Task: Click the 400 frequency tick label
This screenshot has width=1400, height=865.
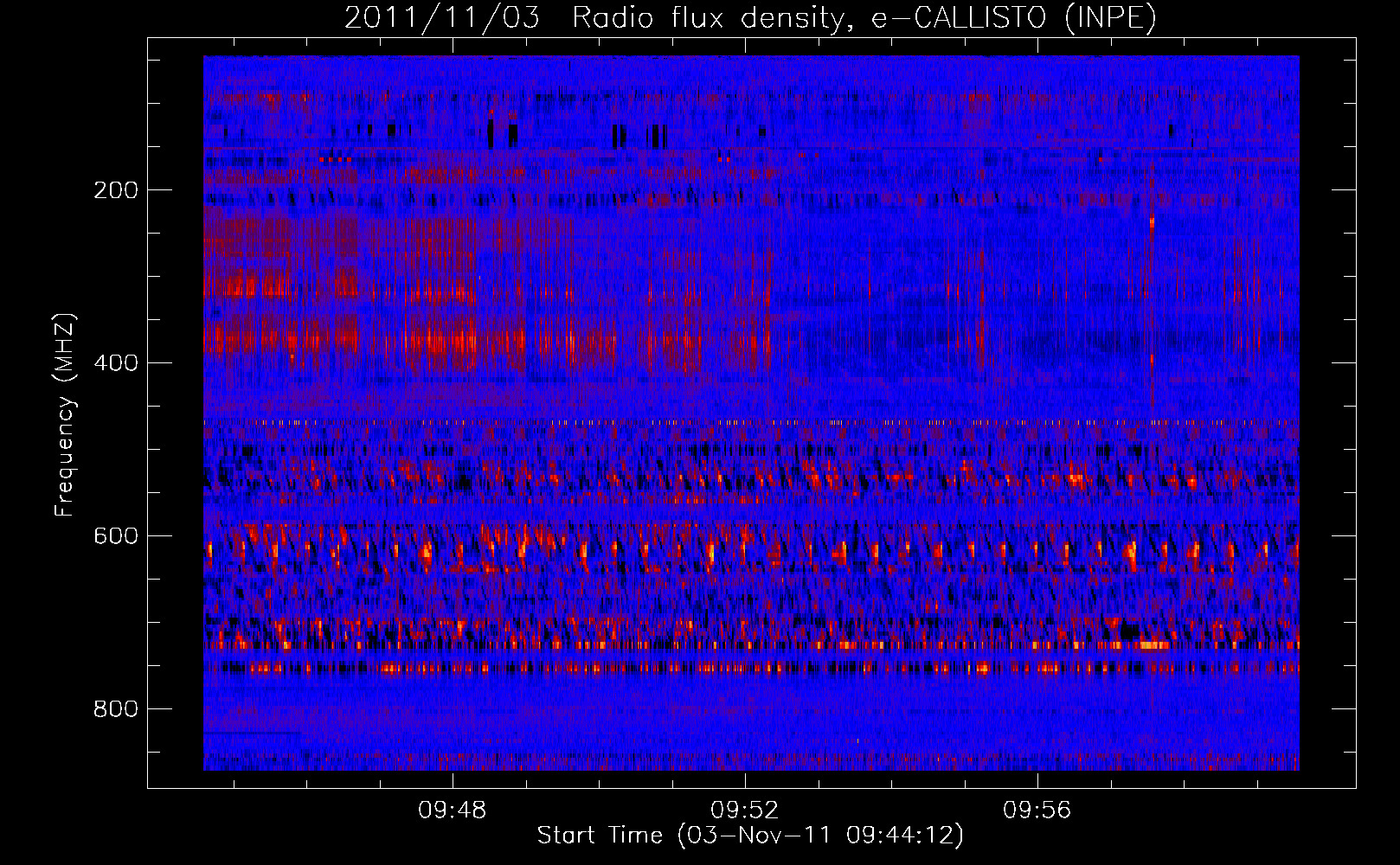Action: (116, 363)
